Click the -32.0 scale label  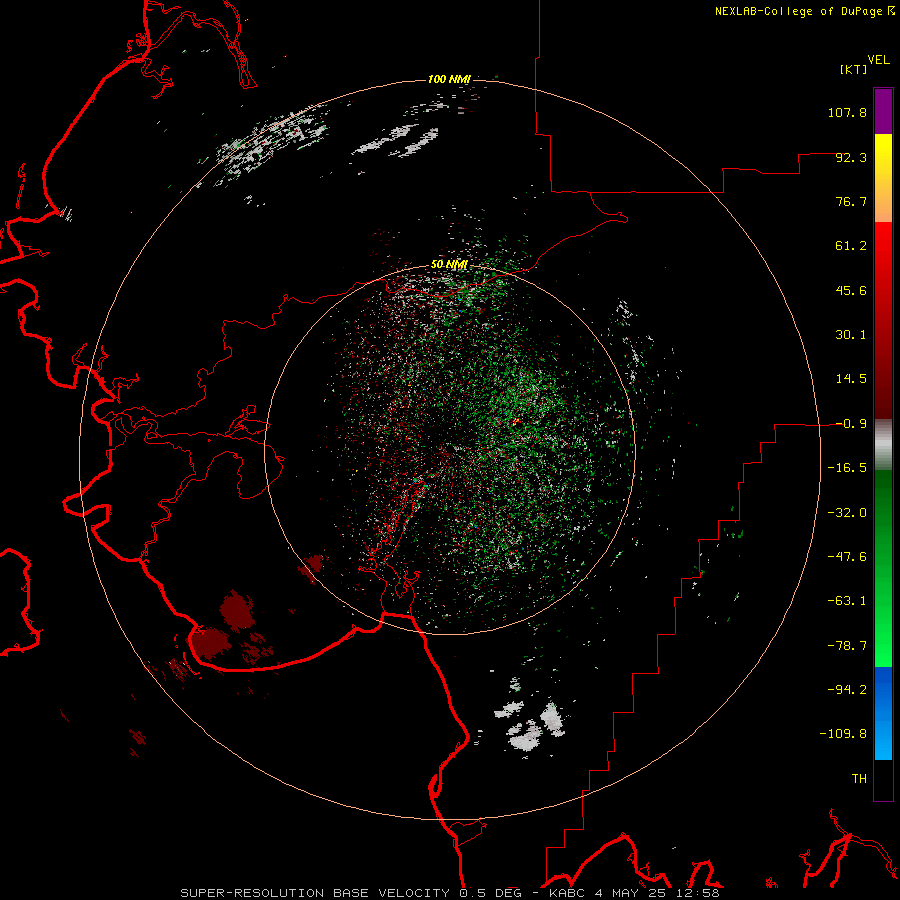(x=847, y=513)
